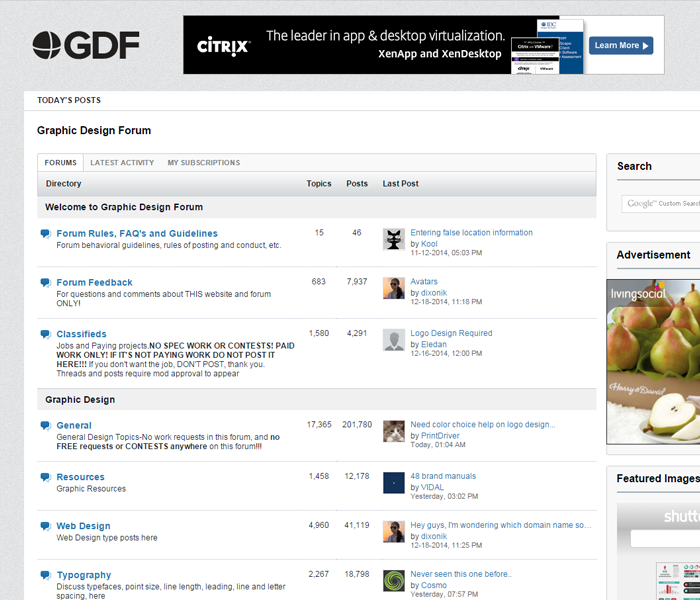Open the Web Design forum

83,526
